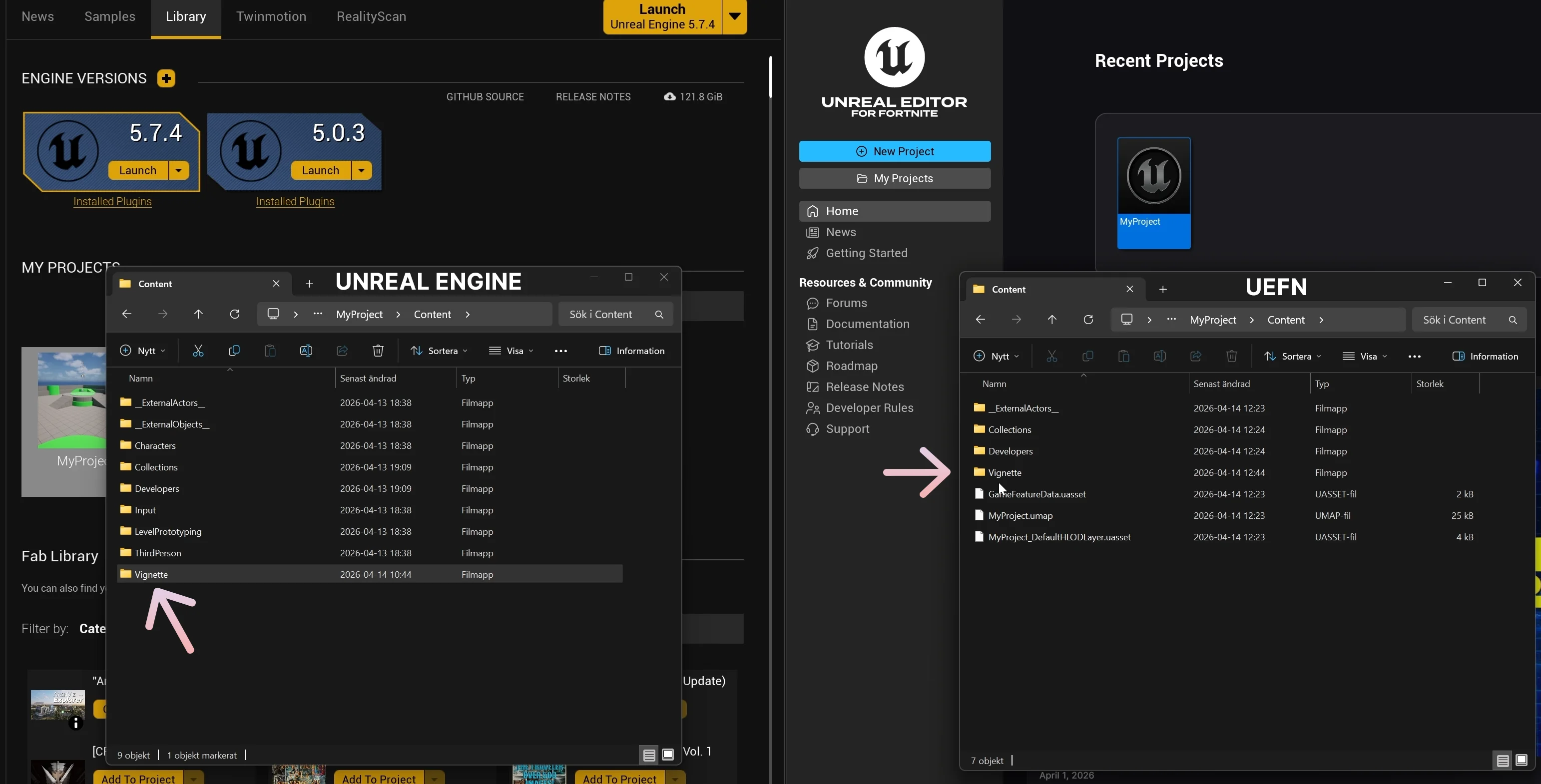Select Home in UEFN sidebar
The height and width of the screenshot is (784, 1541).
(x=895, y=211)
